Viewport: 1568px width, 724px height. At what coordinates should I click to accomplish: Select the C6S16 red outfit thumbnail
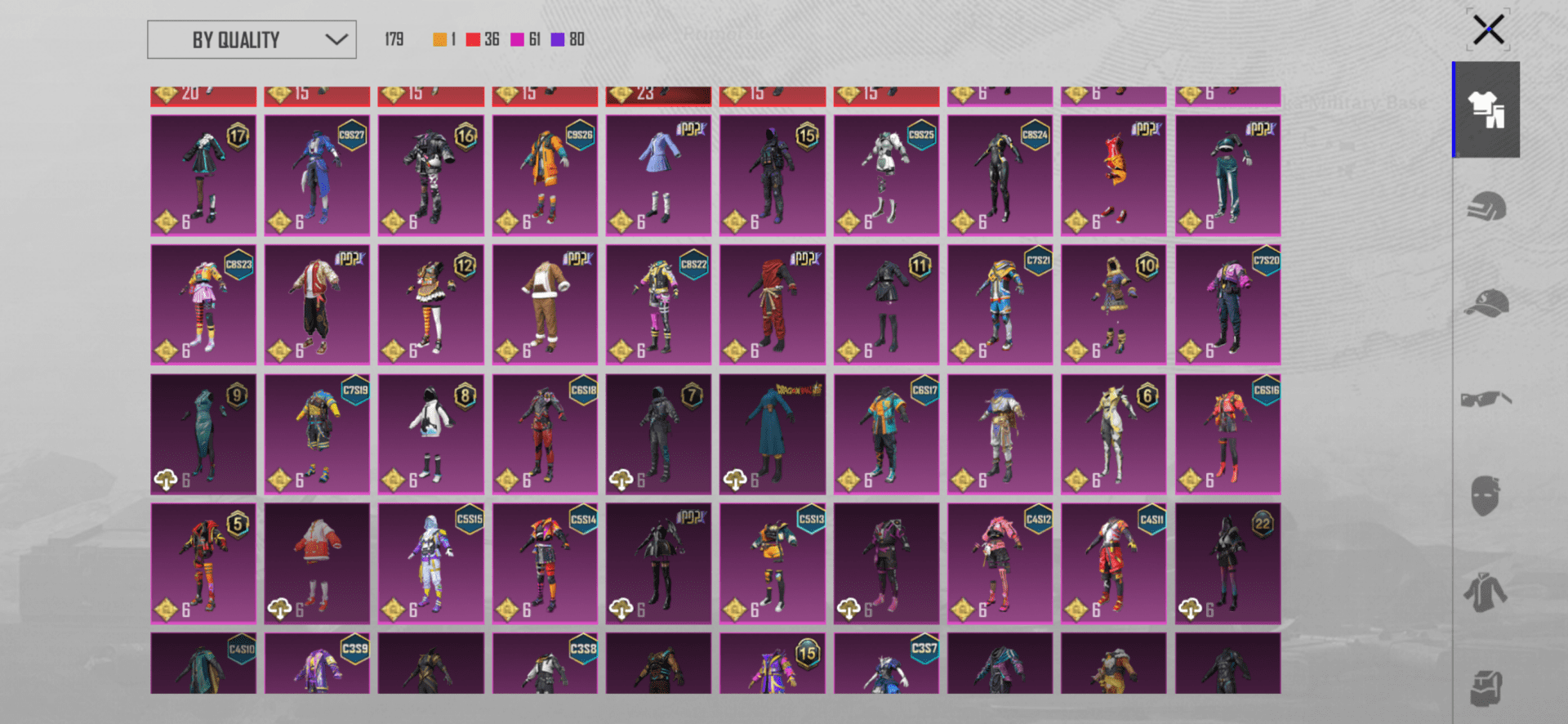tap(1227, 434)
